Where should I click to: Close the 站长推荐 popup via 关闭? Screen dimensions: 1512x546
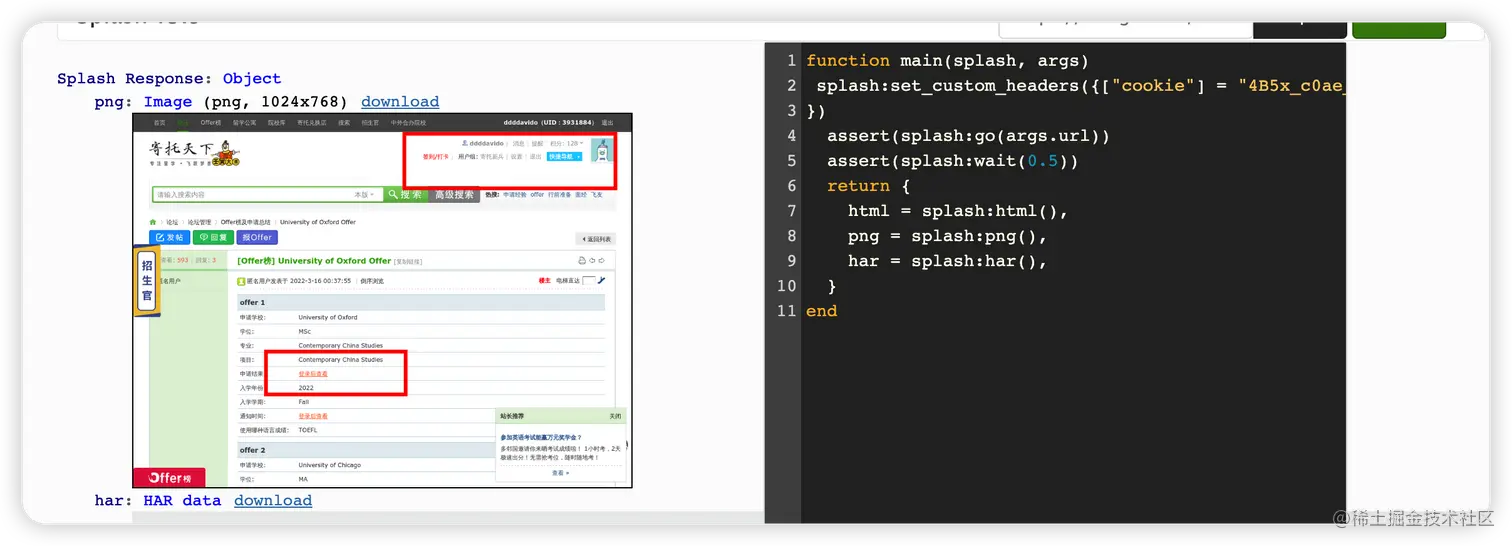(615, 416)
